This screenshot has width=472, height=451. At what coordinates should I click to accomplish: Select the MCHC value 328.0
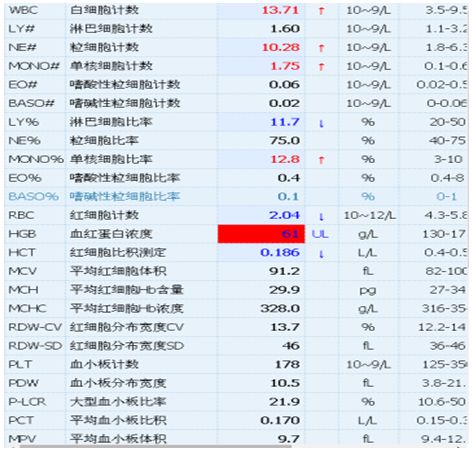pos(280,308)
